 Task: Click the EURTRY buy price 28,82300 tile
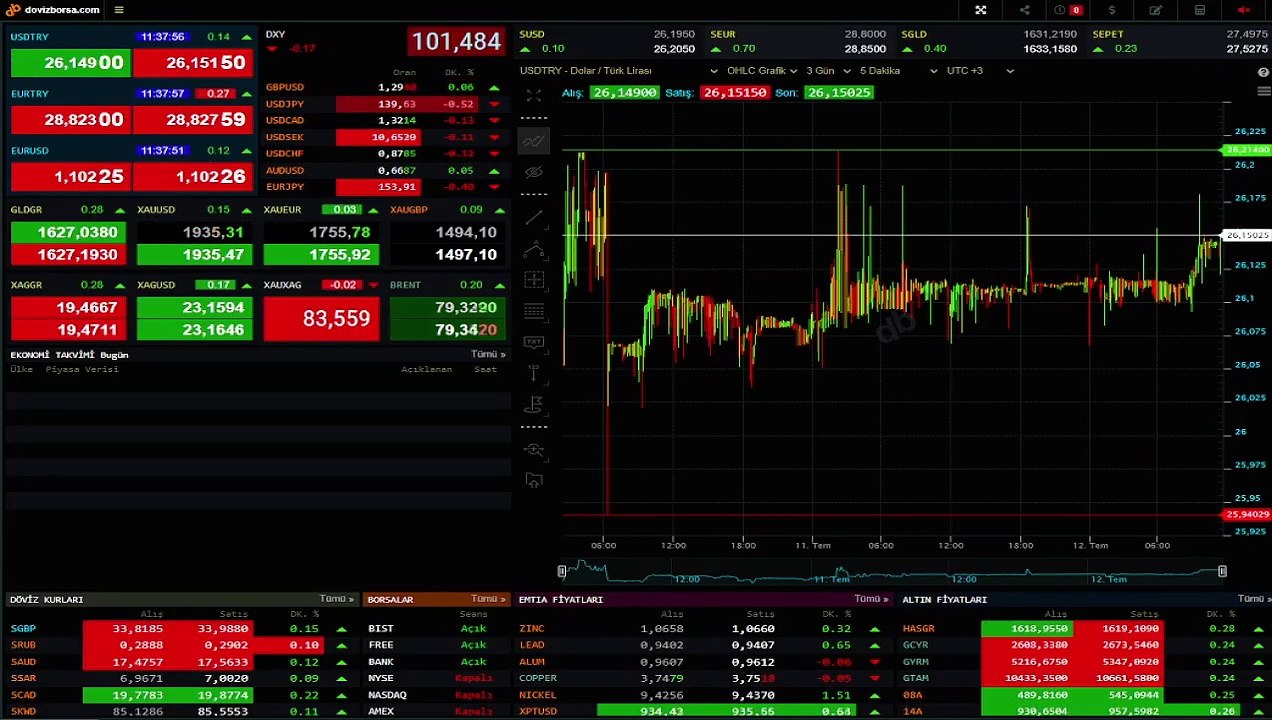click(70, 120)
